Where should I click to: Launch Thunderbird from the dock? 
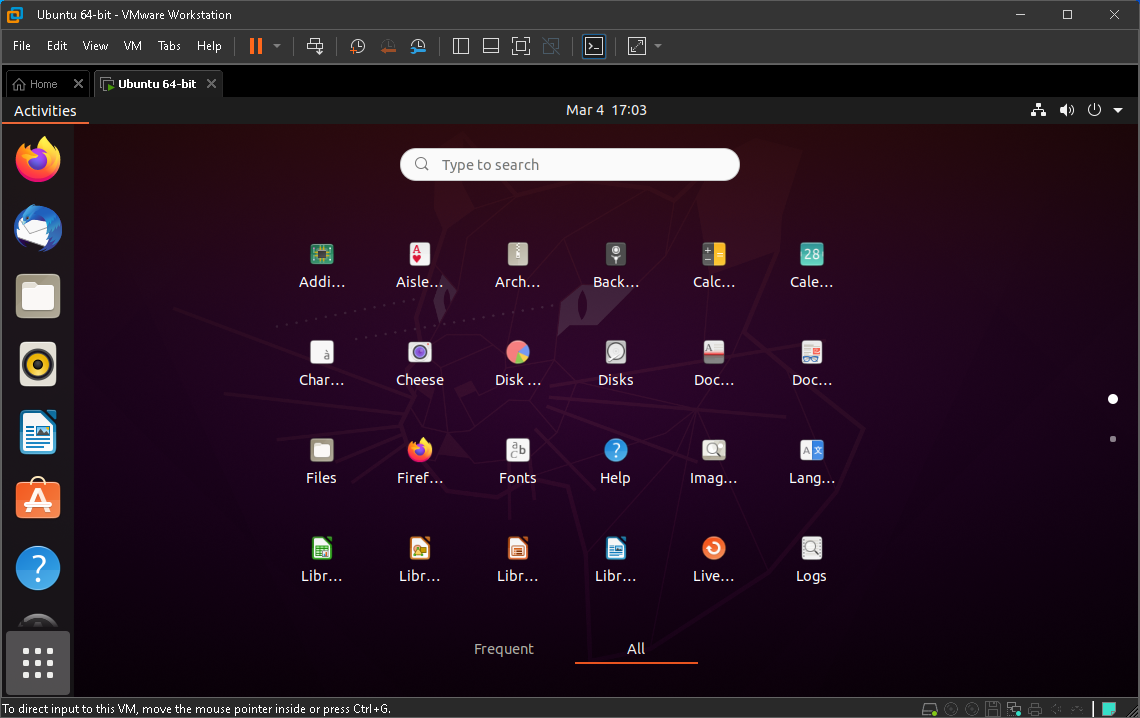(x=37, y=228)
